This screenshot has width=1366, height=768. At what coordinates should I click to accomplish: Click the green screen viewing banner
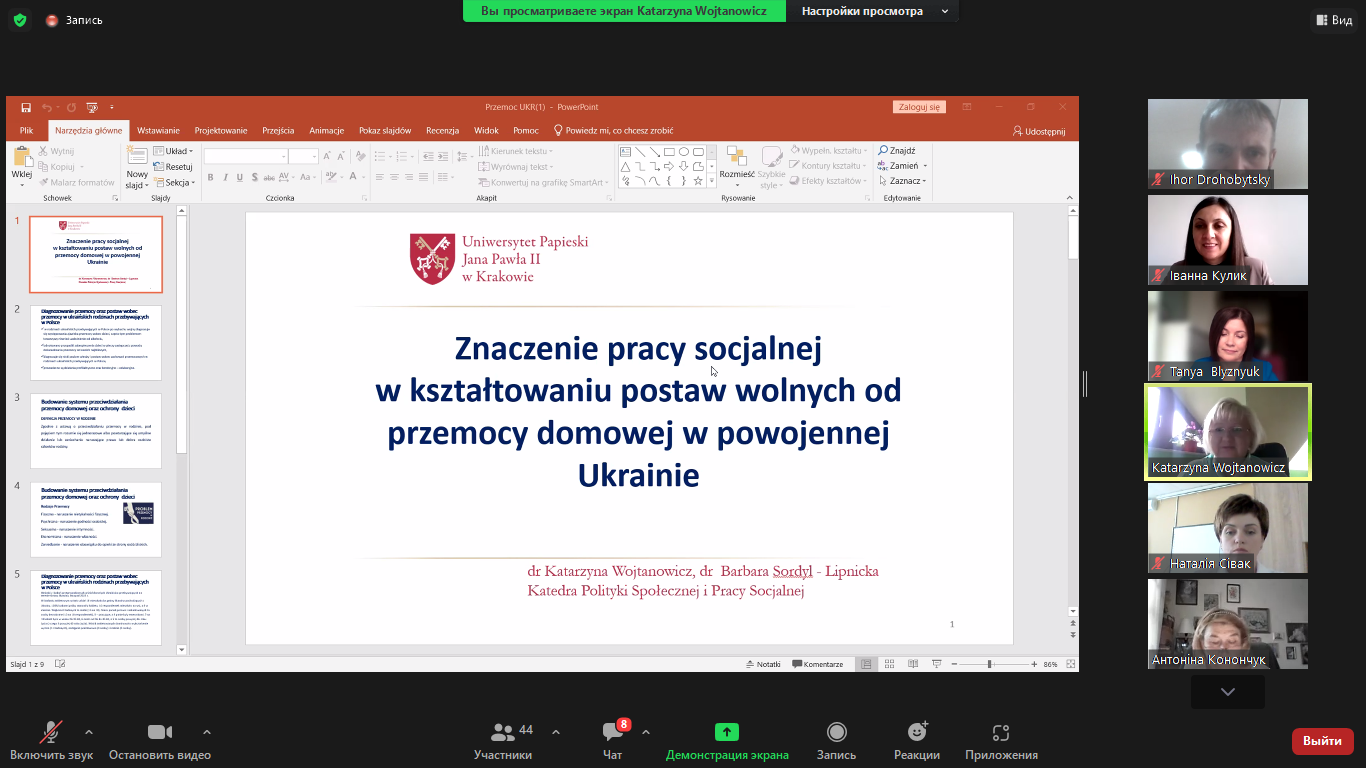pyautogui.click(x=624, y=11)
